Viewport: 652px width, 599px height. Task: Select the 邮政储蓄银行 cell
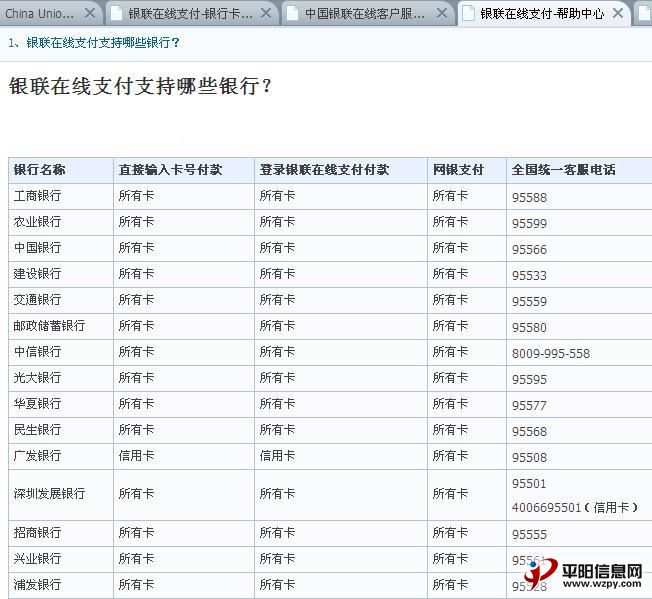(61, 326)
